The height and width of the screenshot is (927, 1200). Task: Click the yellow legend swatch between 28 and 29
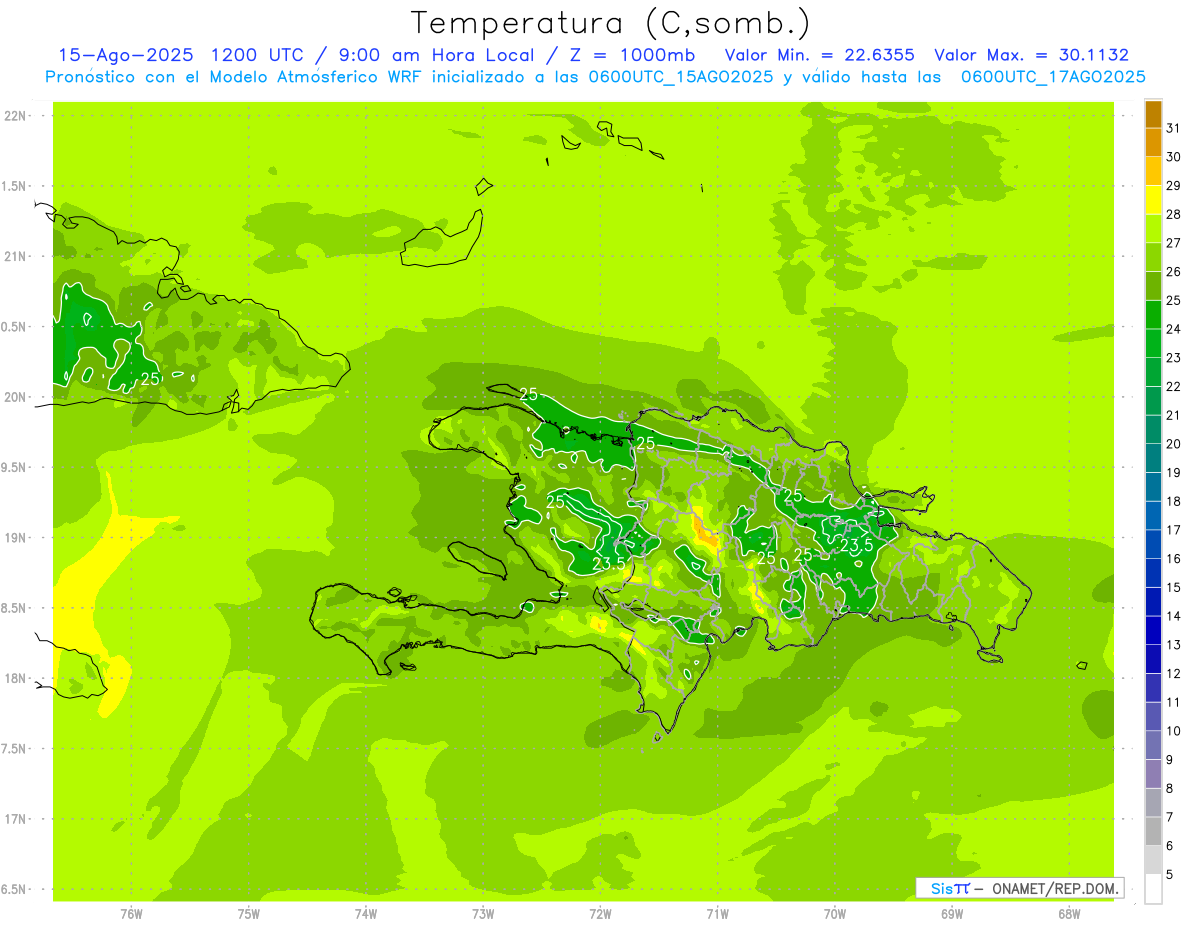pos(1153,200)
